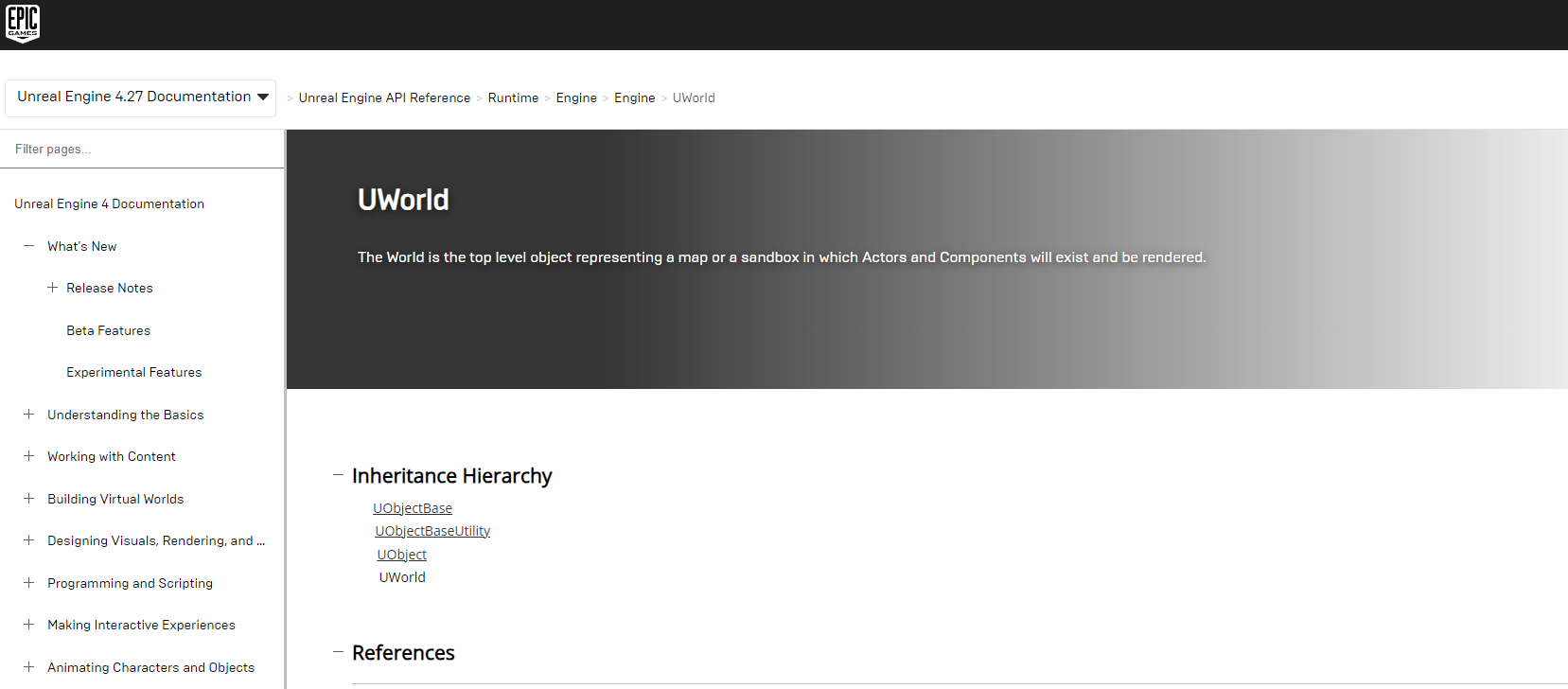This screenshot has width=1568, height=689.
Task: Click the UWorld page title
Action: point(403,200)
